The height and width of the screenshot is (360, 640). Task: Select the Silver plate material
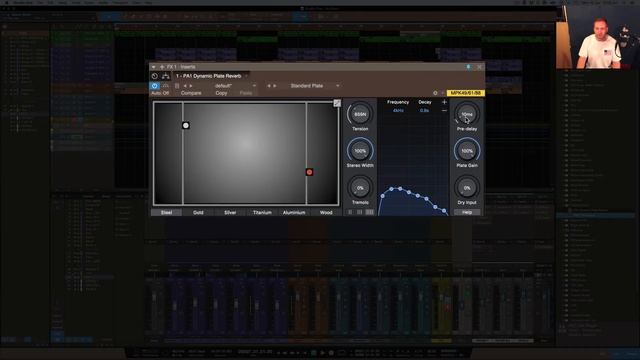click(230, 212)
